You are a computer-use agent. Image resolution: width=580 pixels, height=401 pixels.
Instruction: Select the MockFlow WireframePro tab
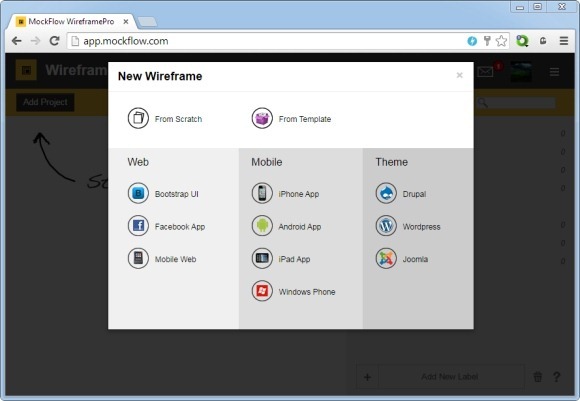pyautogui.click(x=71, y=21)
